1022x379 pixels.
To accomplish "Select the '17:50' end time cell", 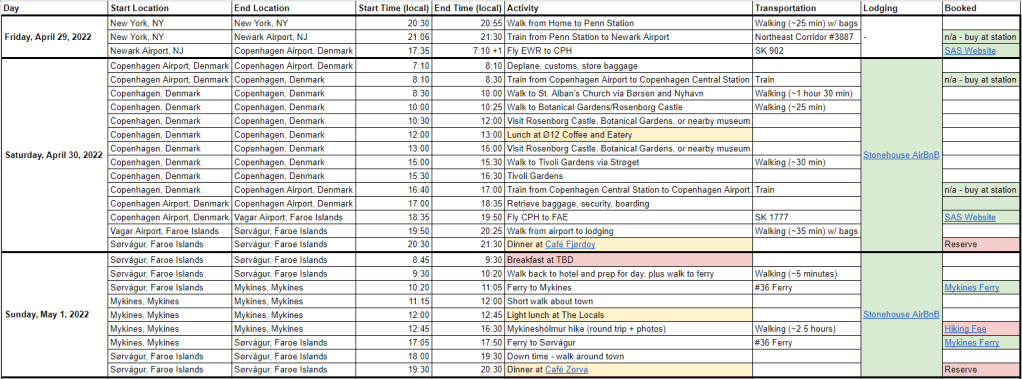I will coord(468,342).
